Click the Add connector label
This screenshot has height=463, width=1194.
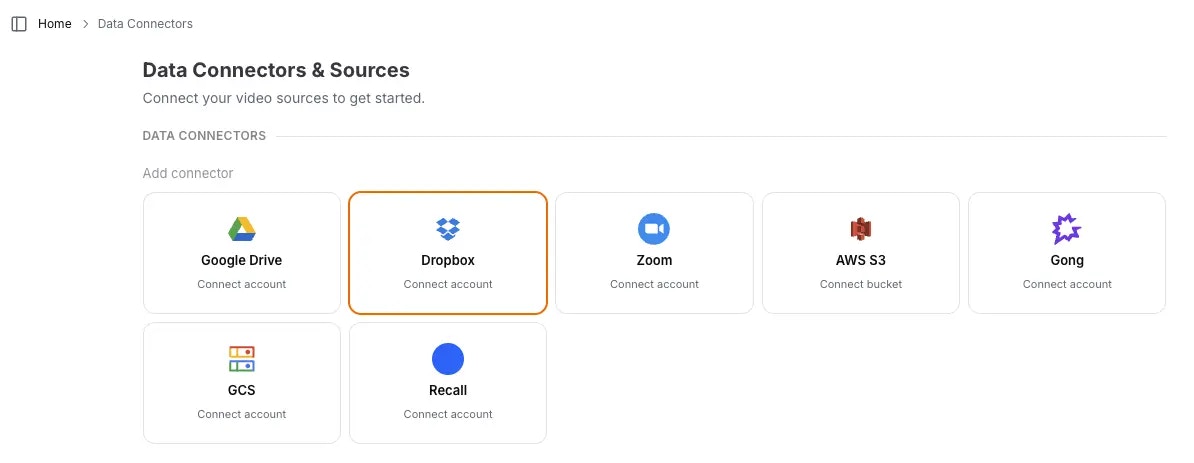(x=188, y=174)
